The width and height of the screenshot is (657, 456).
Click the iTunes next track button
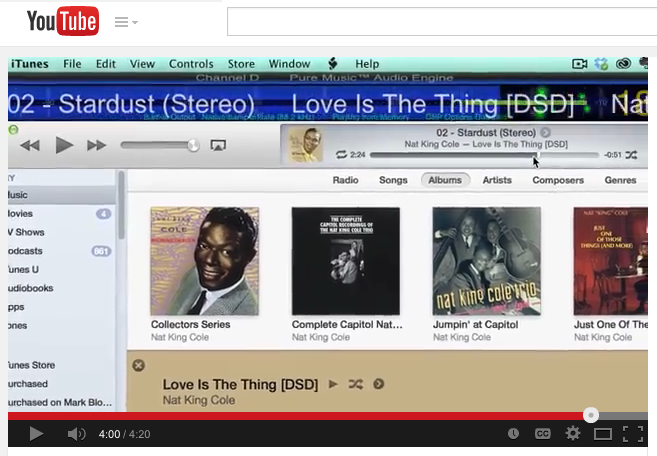[x=96, y=145]
